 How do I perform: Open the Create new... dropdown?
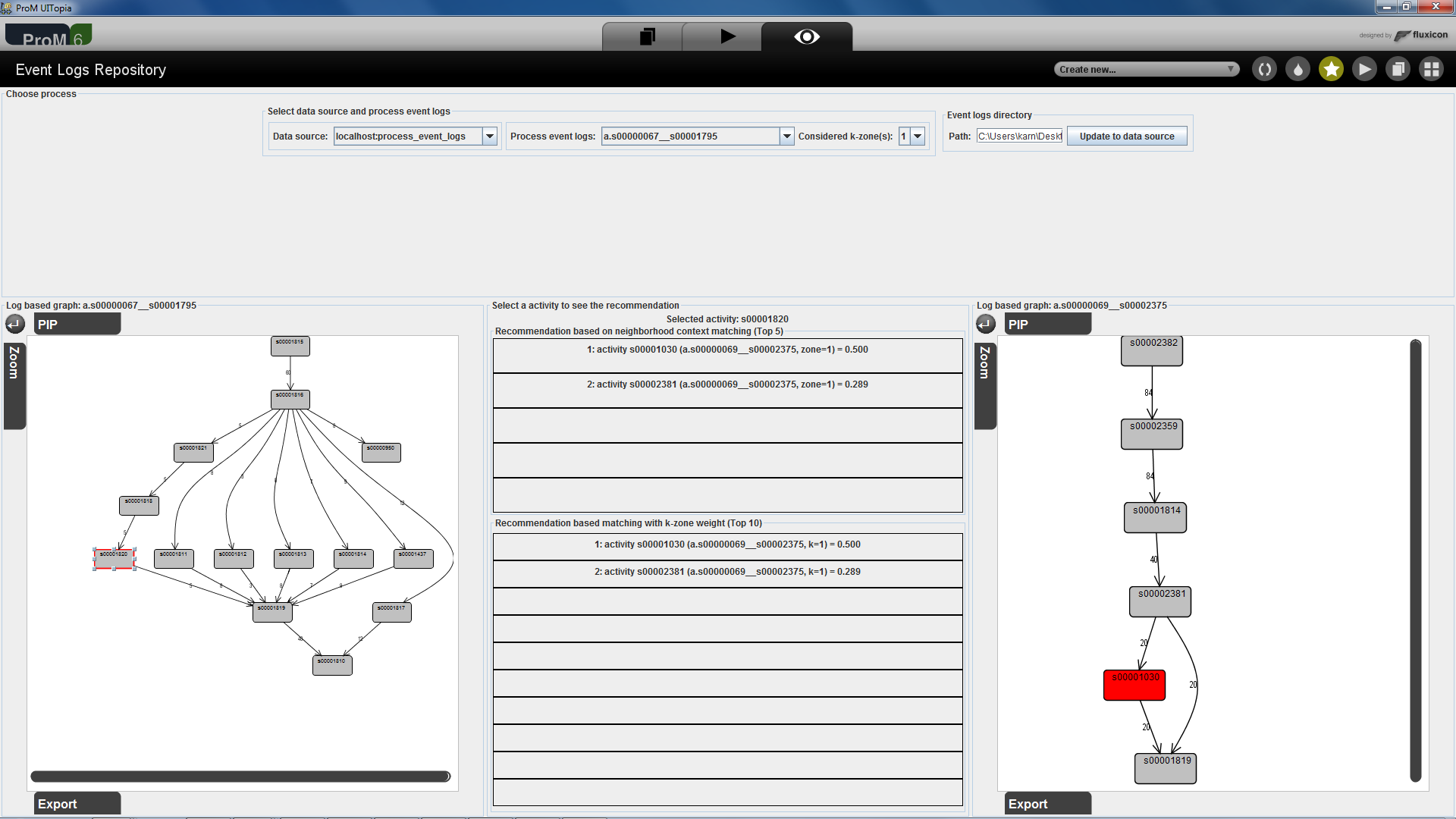pos(1147,70)
